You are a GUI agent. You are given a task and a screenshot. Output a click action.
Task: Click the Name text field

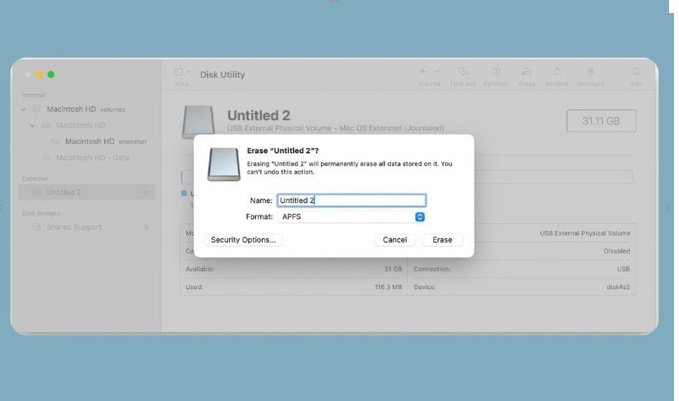(x=351, y=201)
